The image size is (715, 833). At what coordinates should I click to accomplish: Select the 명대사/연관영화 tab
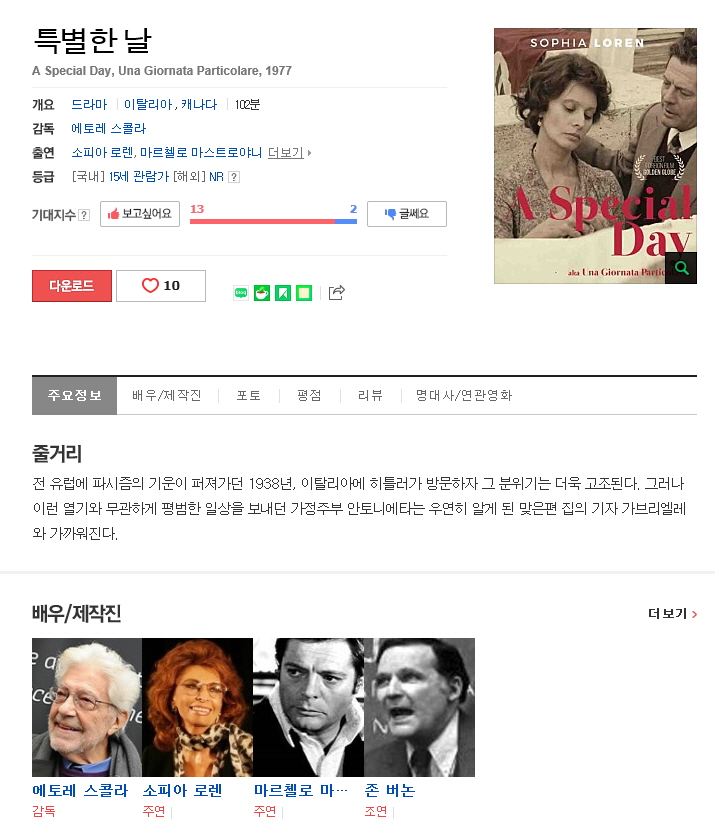click(464, 395)
